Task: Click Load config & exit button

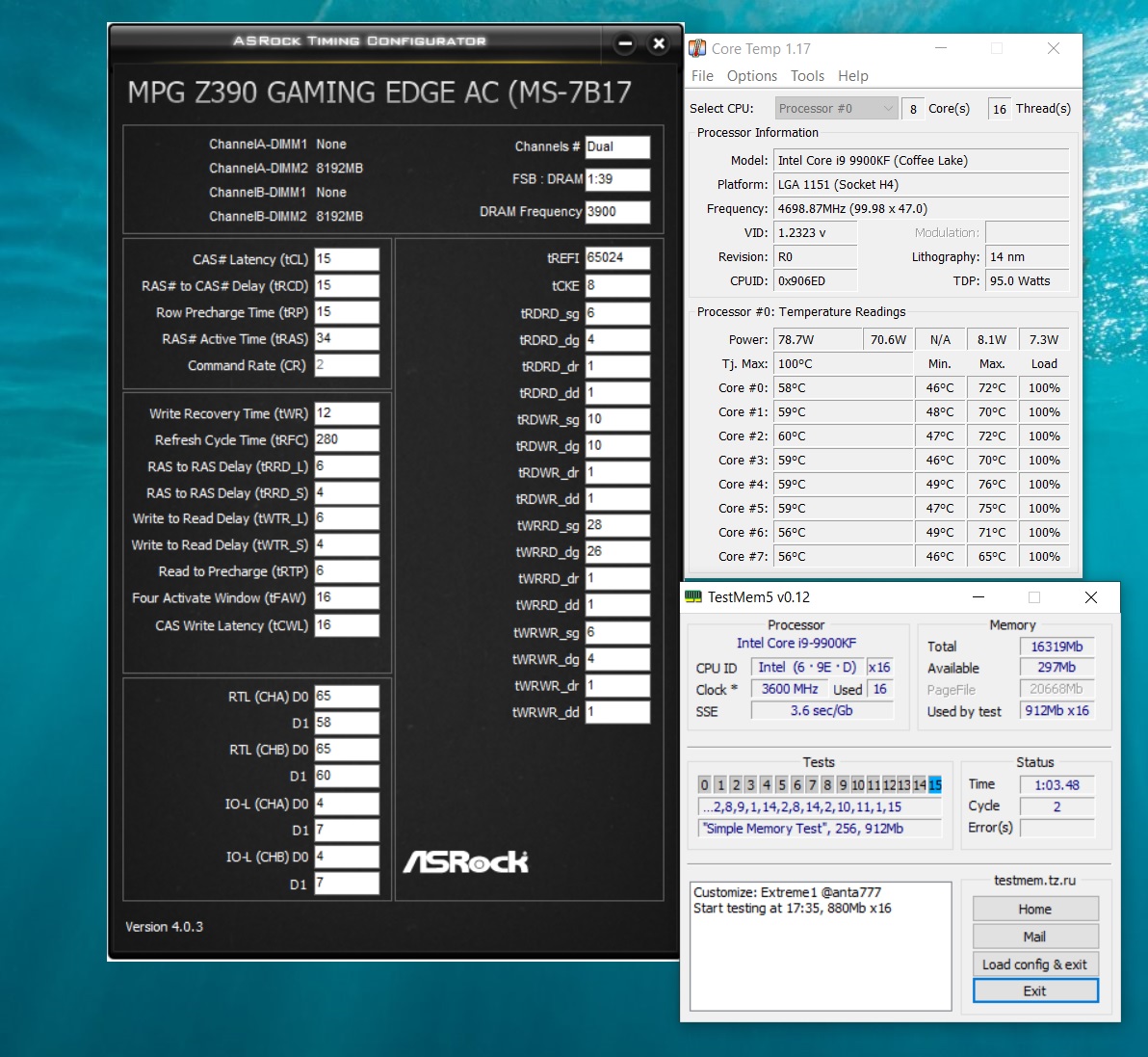Action: [x=1035, y=964]
